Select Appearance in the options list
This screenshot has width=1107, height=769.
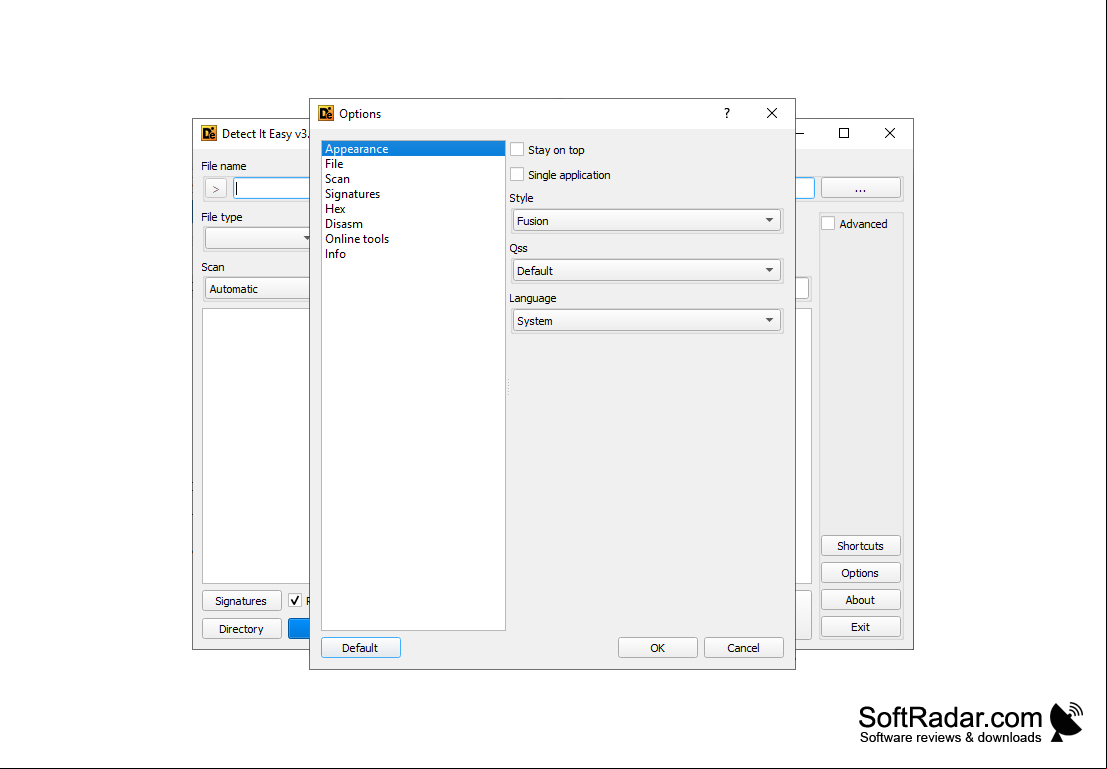(413, 149)
